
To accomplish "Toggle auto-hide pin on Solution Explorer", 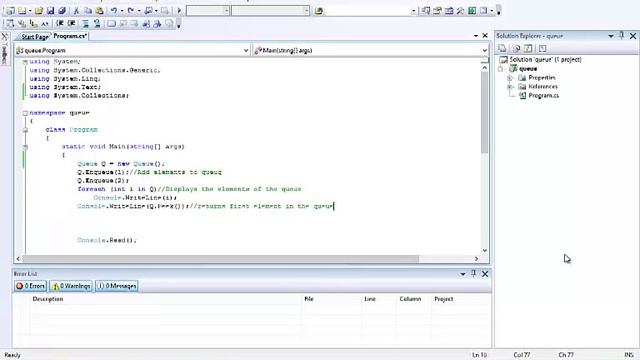I will point(622,36).
